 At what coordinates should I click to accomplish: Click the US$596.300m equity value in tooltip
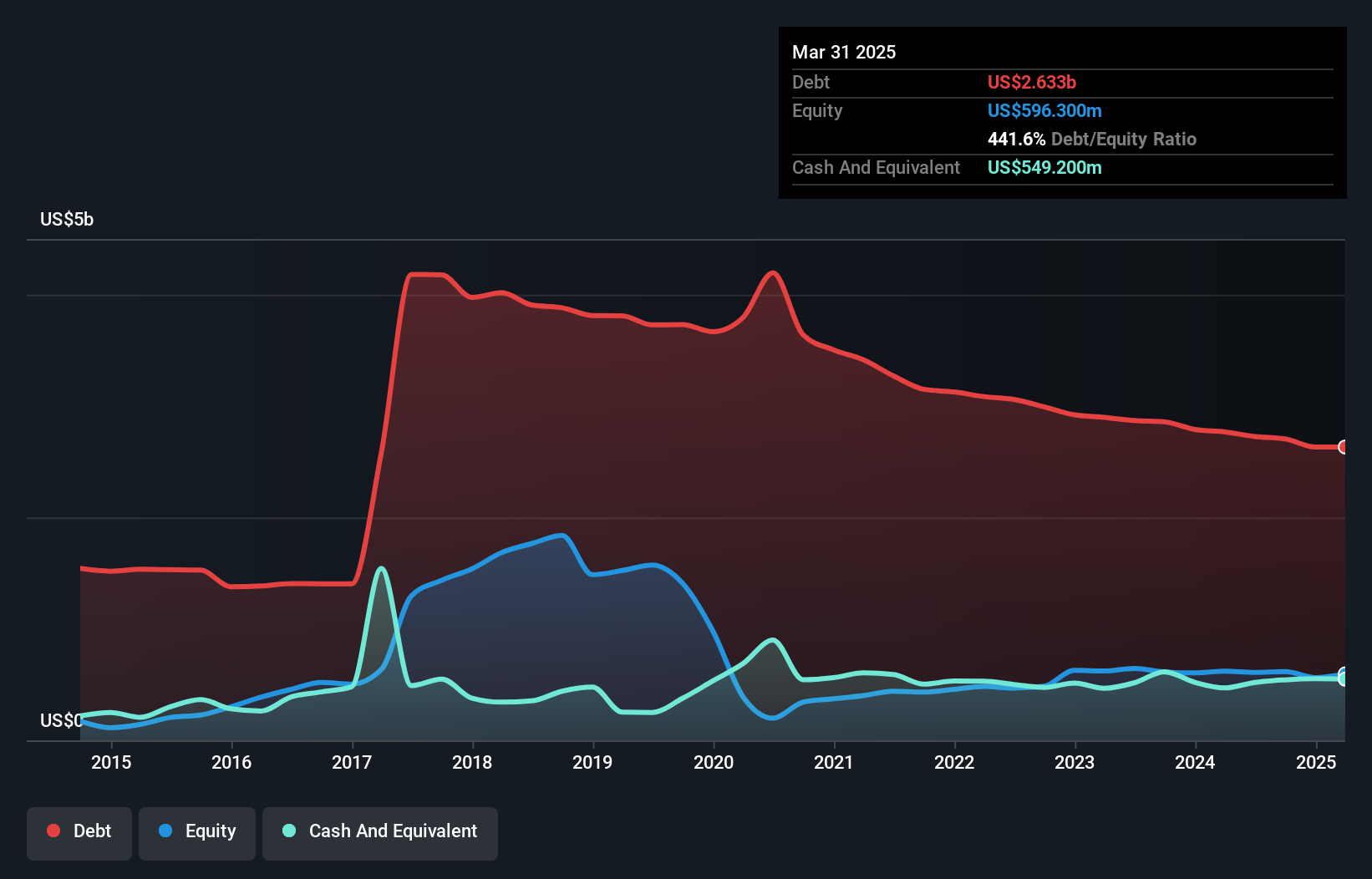coord(1044,110)
